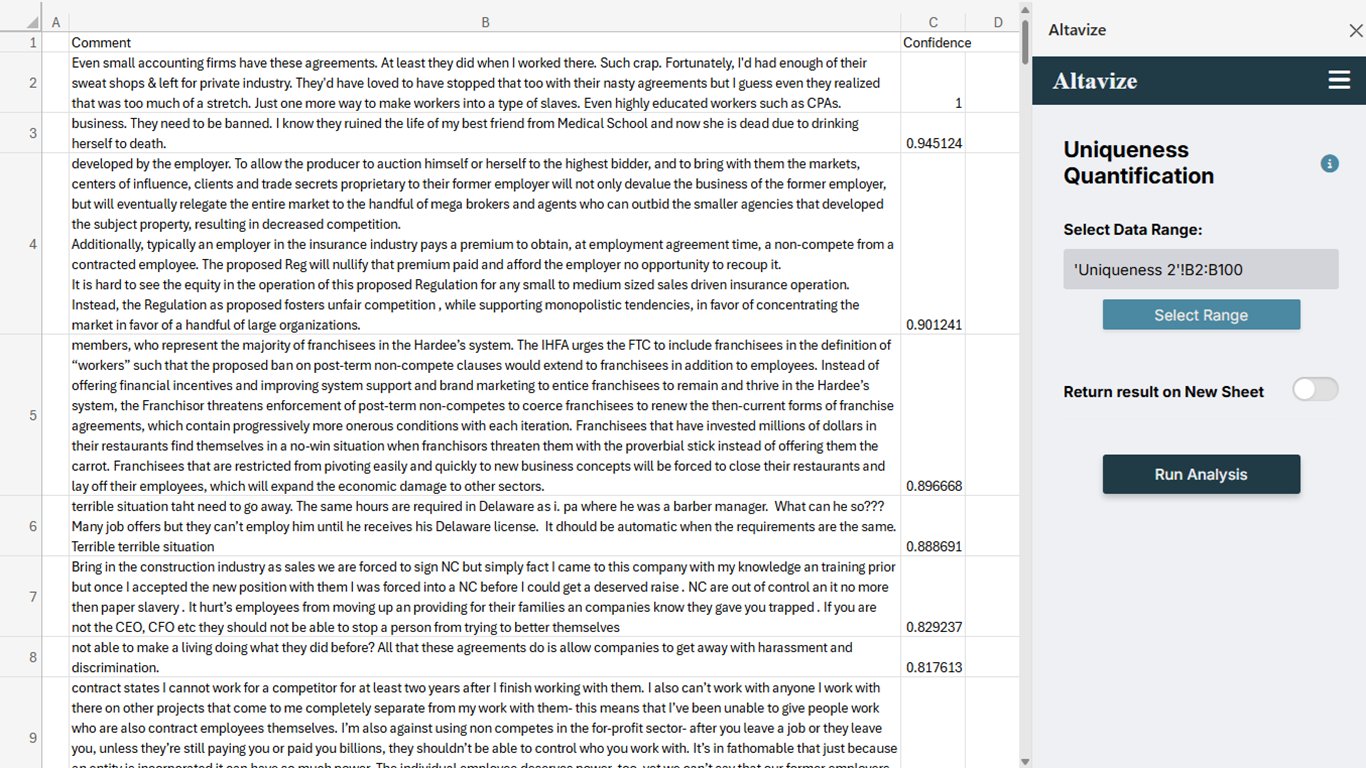Select column D header

coord(997,22)
